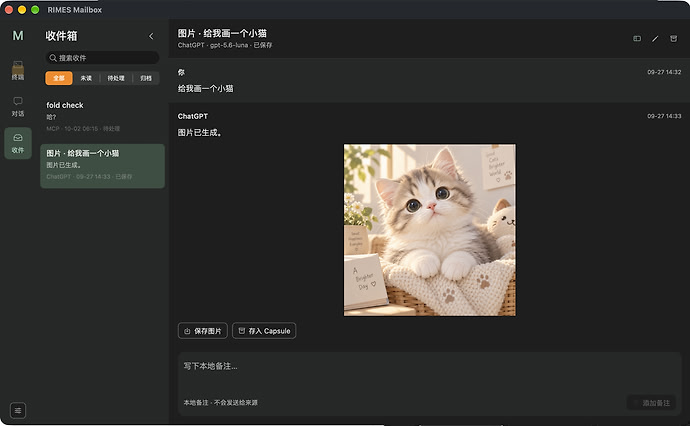Focus the 搜索收件 search field
The width and height of the screenshot is (690, 426).
102,58
